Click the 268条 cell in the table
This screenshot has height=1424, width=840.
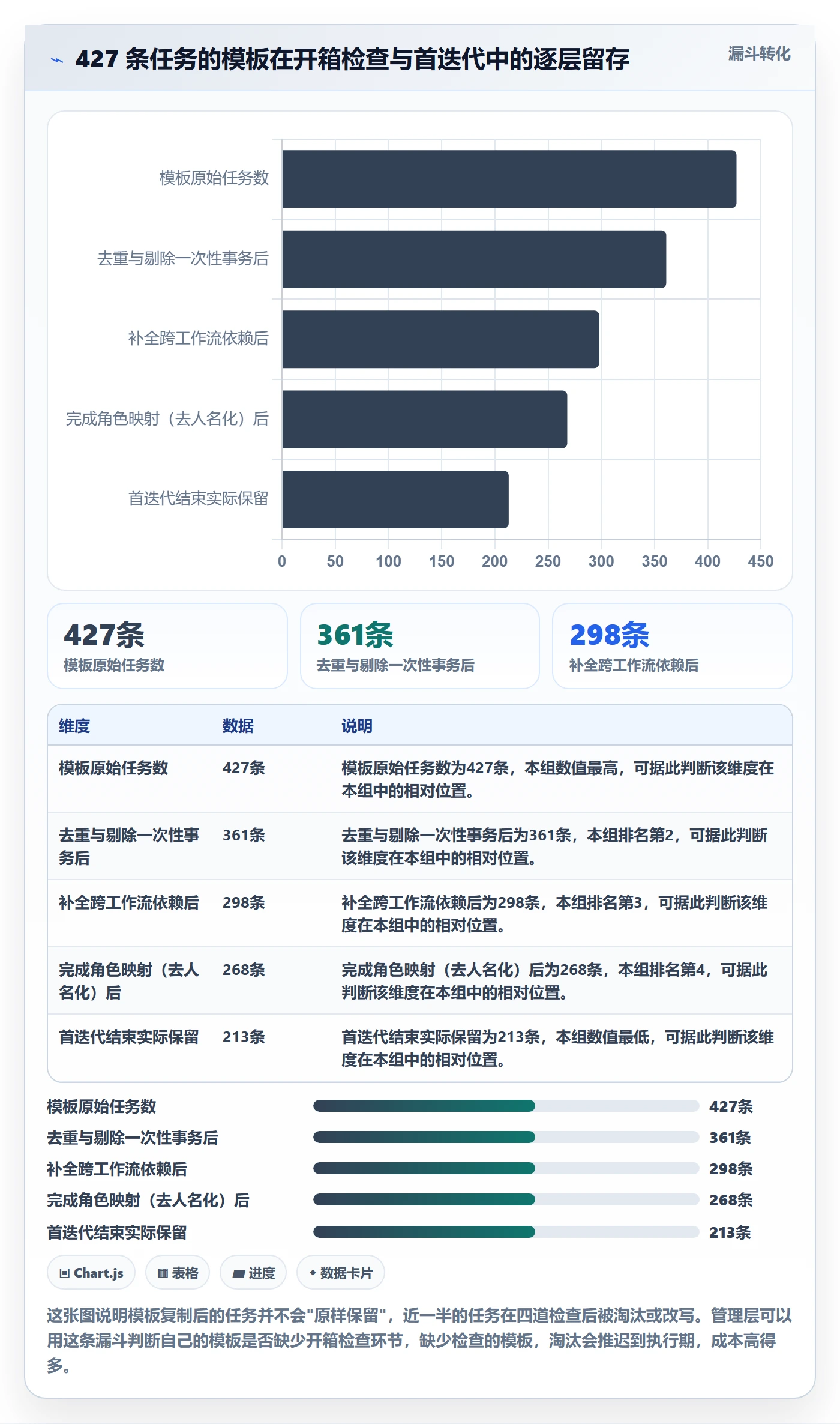(244, 970)
